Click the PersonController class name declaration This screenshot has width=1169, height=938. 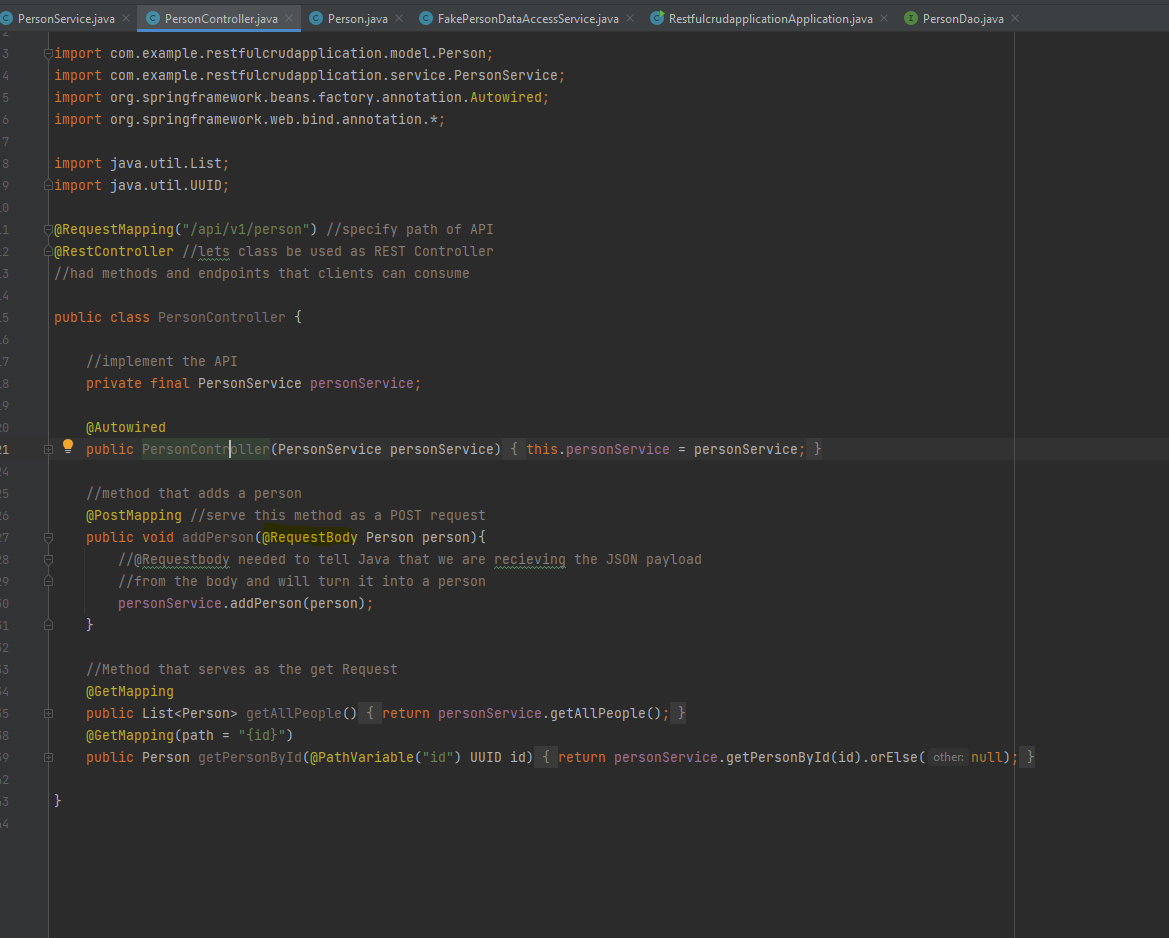tap(221, 318)
